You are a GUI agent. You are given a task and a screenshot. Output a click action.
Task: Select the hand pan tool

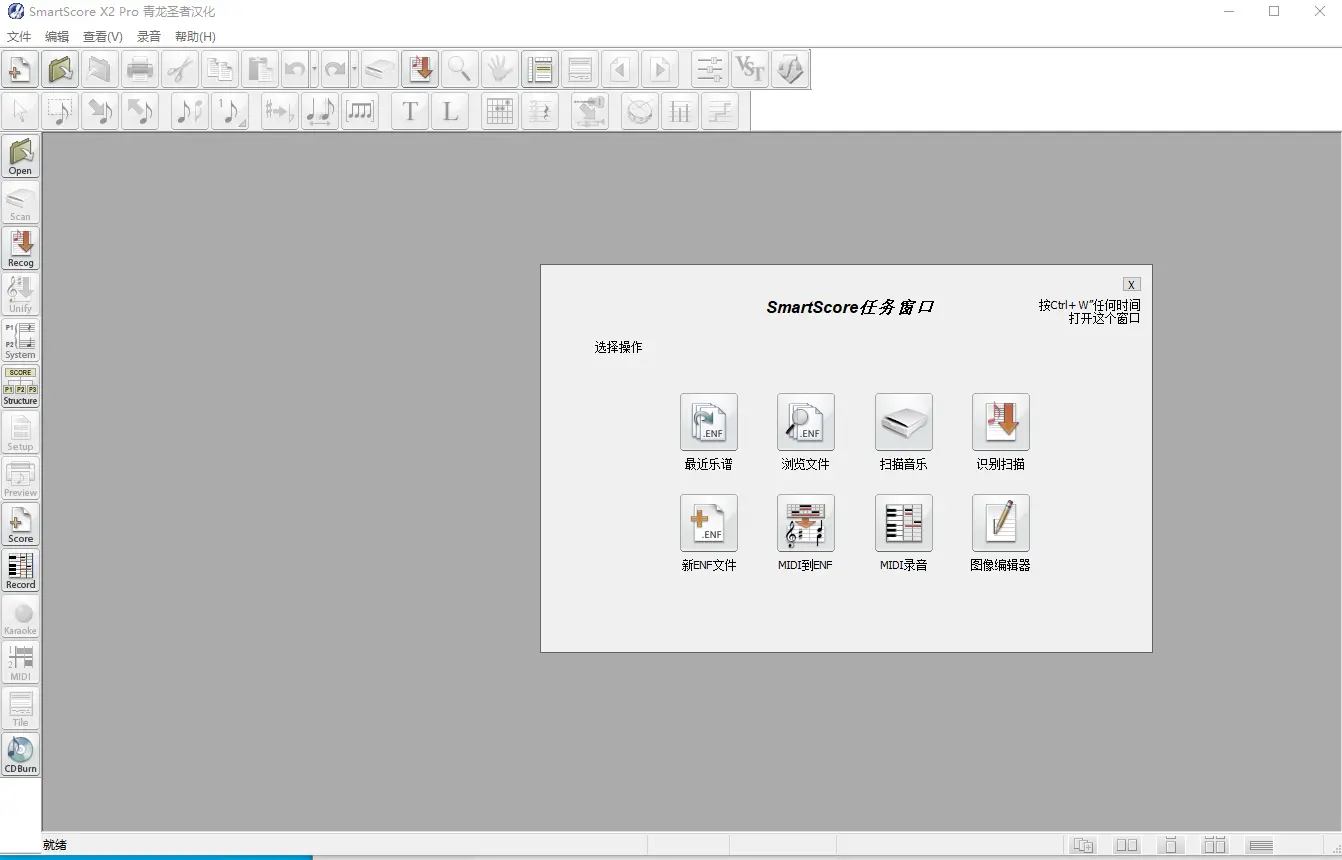click(x=500, y=70)
